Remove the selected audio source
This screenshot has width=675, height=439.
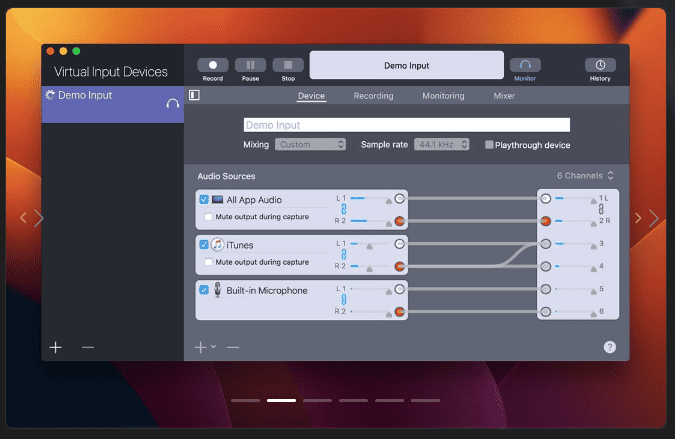coord(233,347)
